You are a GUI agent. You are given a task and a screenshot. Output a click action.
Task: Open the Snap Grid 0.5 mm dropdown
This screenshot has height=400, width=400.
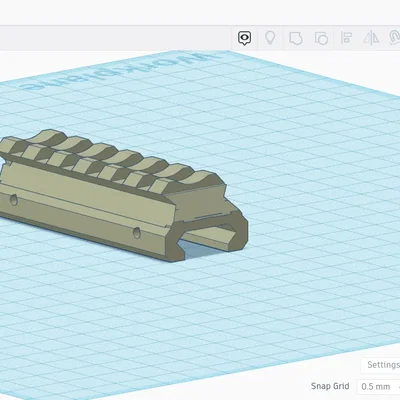point(378,387)
